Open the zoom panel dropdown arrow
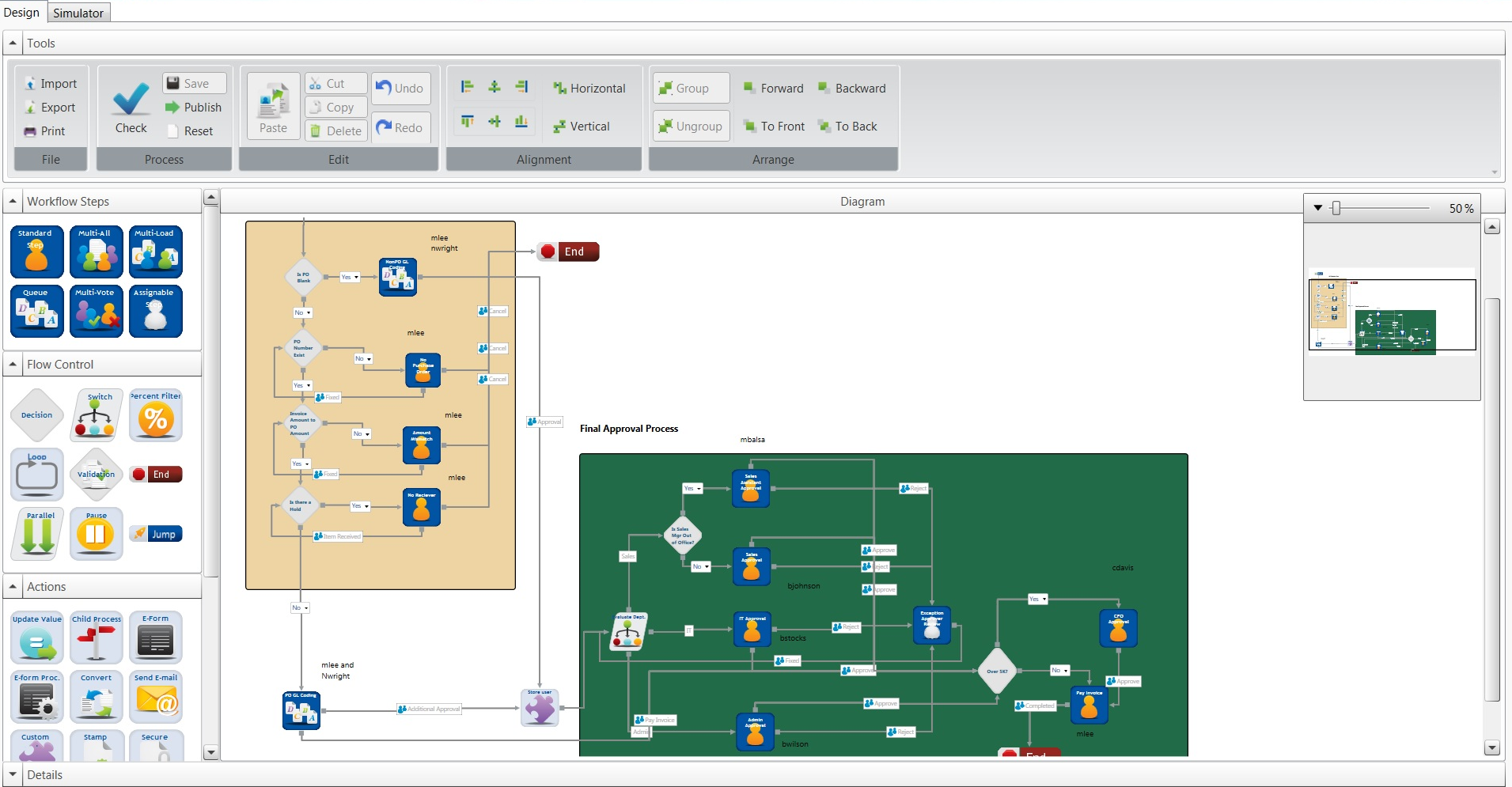This screenshot has width=1512, height=787. [1318, 208]
